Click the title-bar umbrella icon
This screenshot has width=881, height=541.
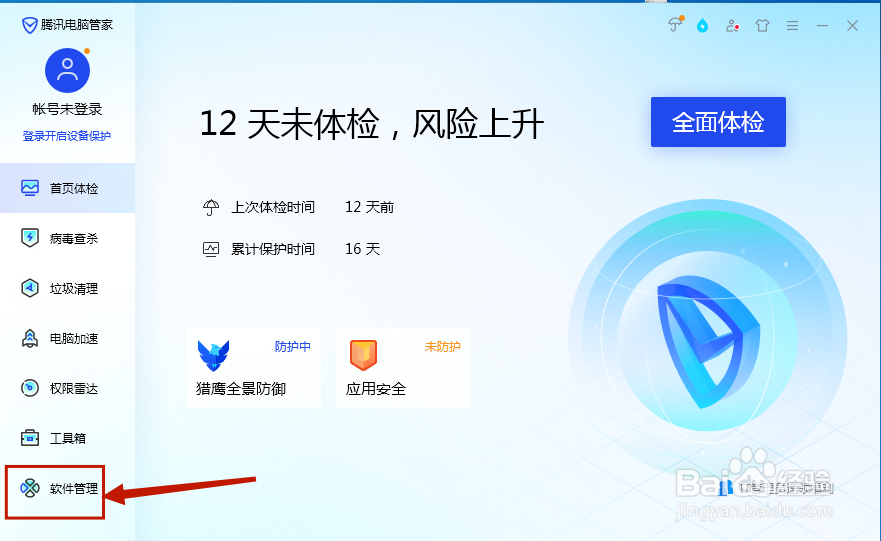(675, 25)
